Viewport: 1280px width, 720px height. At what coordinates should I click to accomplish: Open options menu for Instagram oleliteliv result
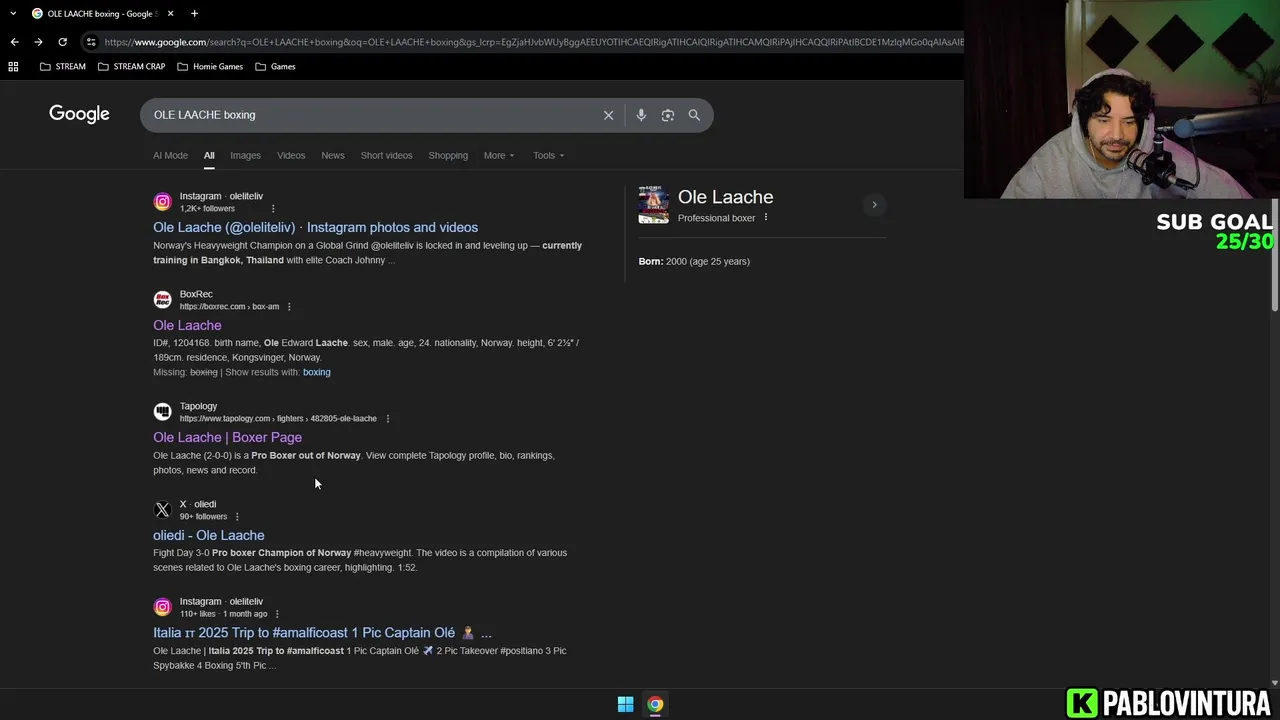click(x=273, y=209)
